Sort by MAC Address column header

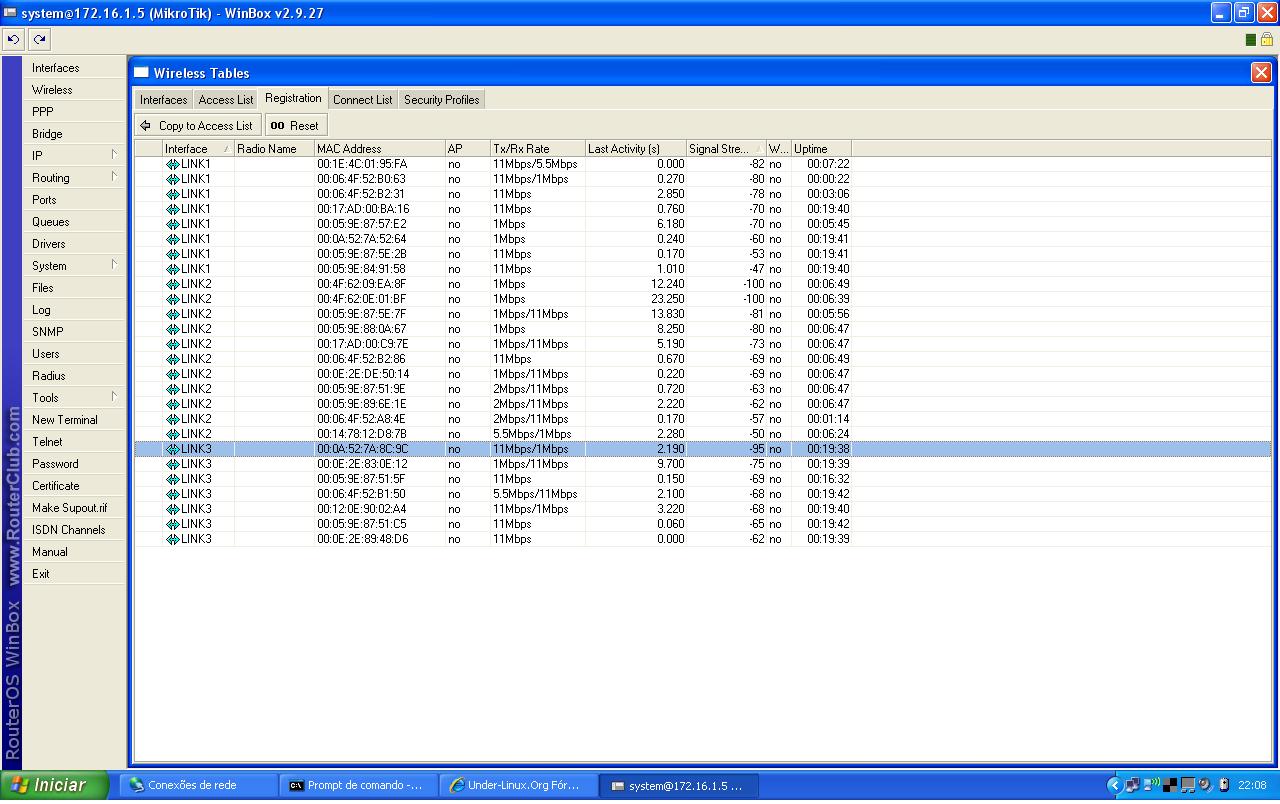coord(380,149)
